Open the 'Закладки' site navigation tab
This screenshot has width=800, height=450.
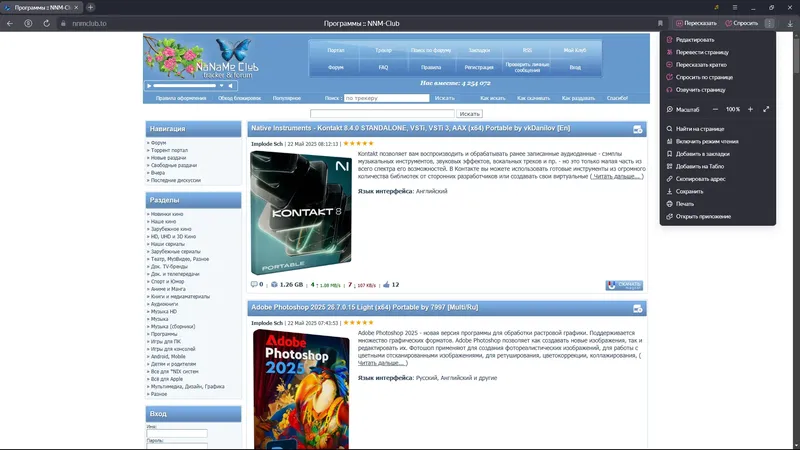479,51
